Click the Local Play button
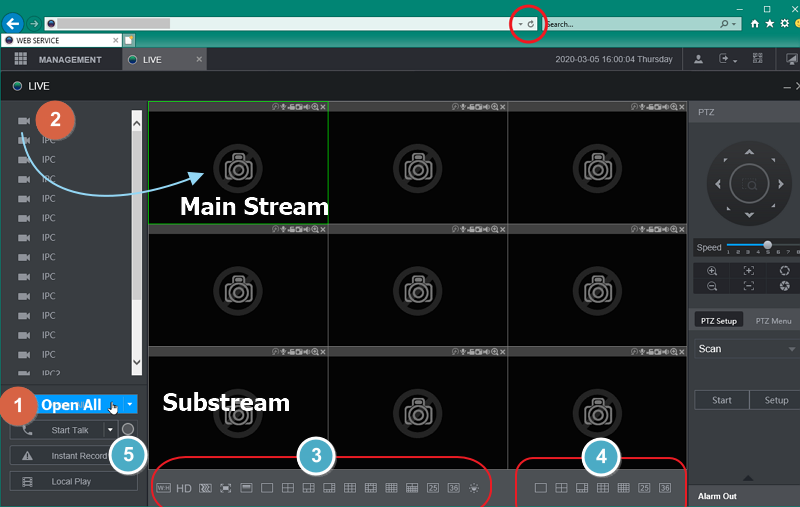Viewport: 800px width, 507px height. pos(74,481)
